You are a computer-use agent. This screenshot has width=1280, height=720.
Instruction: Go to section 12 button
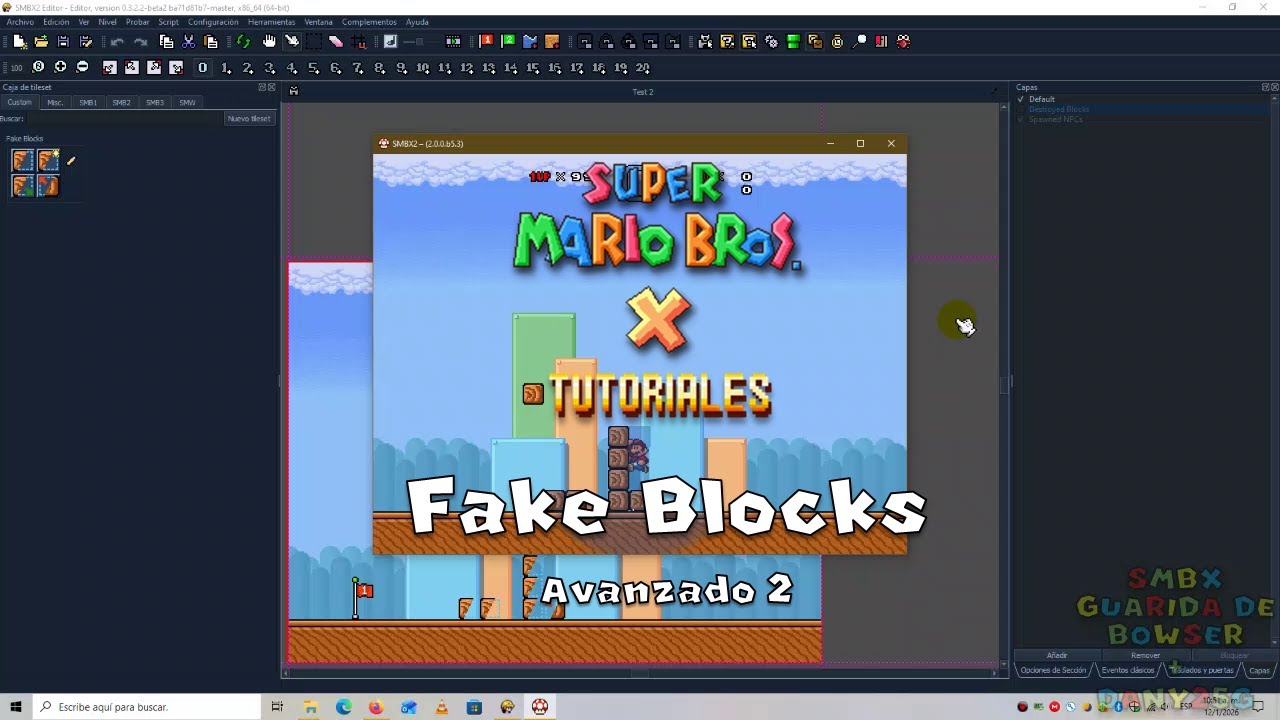point(467,68)
